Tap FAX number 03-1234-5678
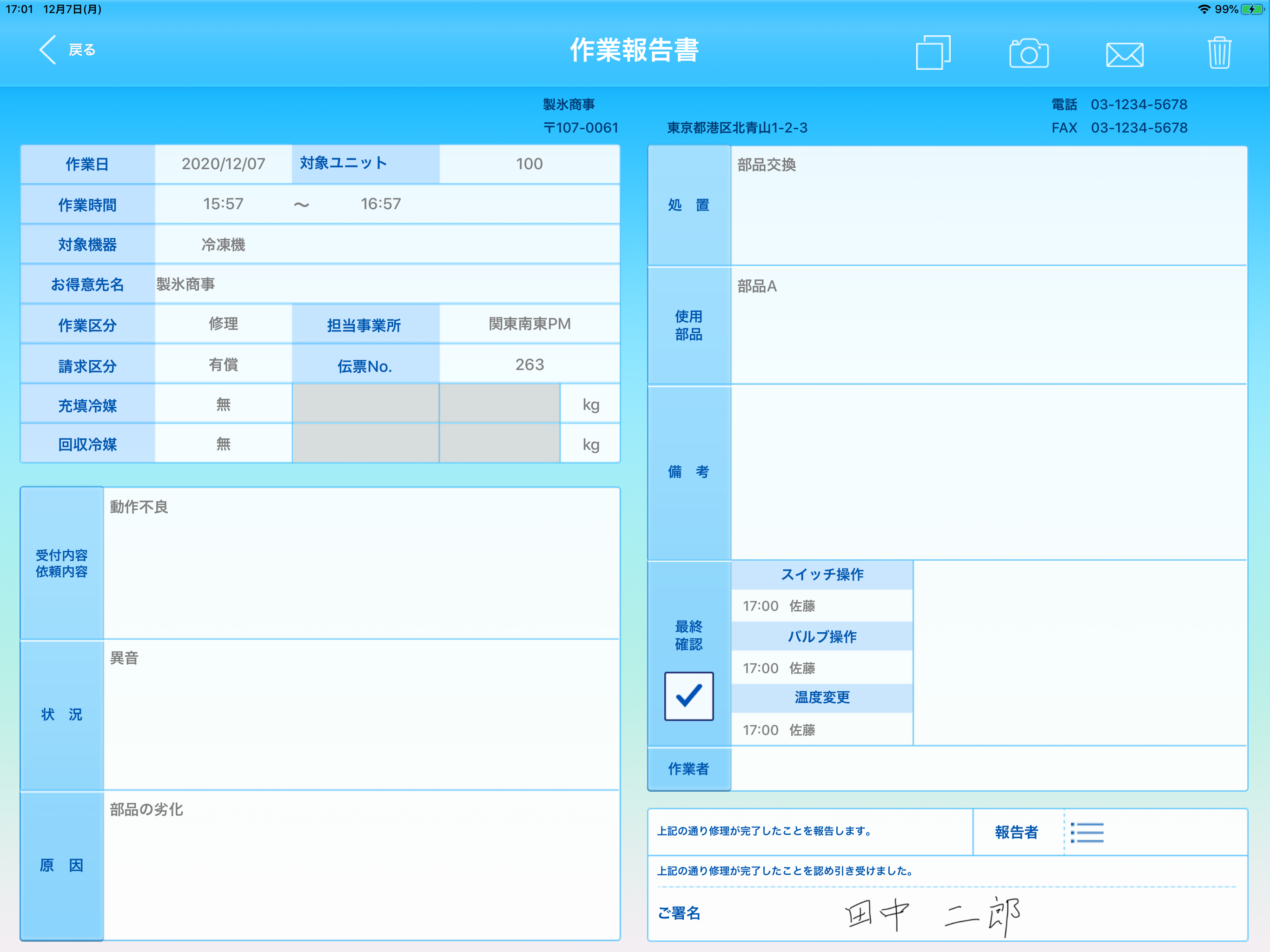Screen dimensions: 1270x952 tap(1138, 127)
